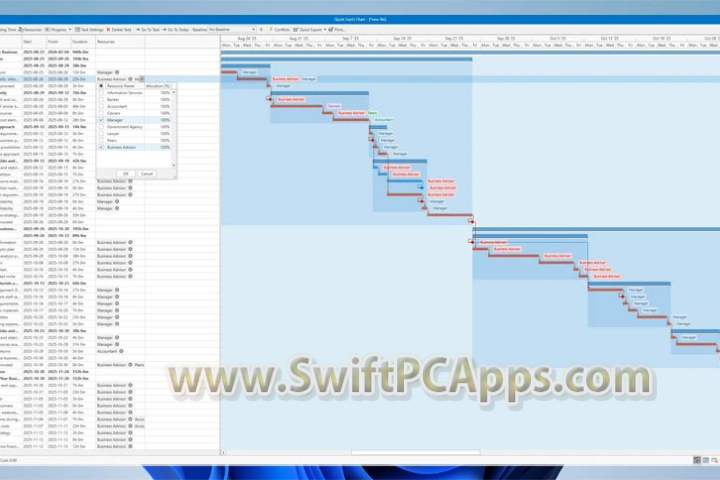720x480 pixels.
Task: Click Government Agency 100% allocation cell
Action: [x=158, y=127]
